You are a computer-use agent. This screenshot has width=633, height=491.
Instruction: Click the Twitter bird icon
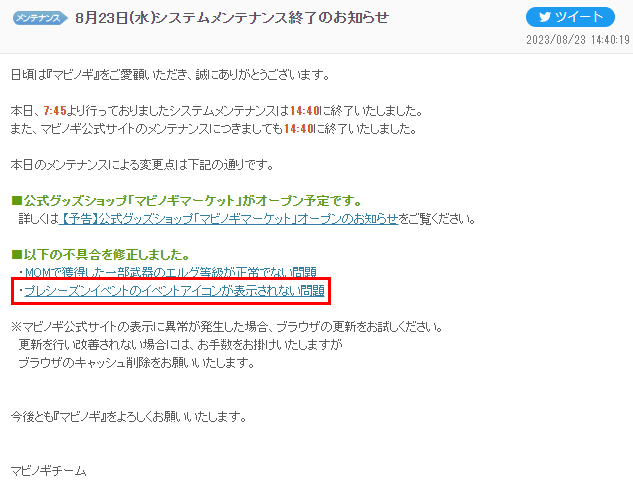pyautogui.click(x=545, y=17)
